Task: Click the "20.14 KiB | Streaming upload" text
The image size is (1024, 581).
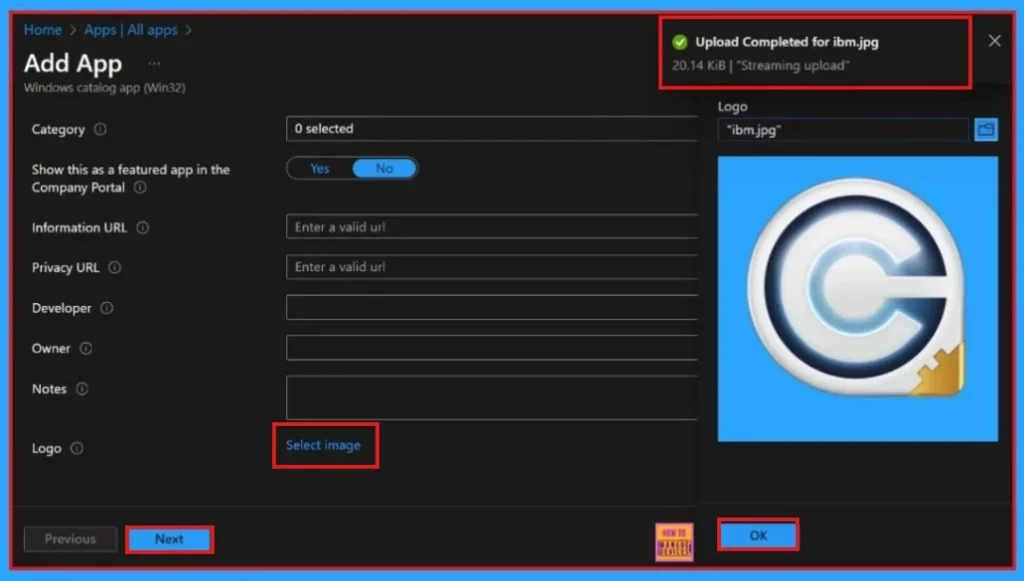Action: 761,65
